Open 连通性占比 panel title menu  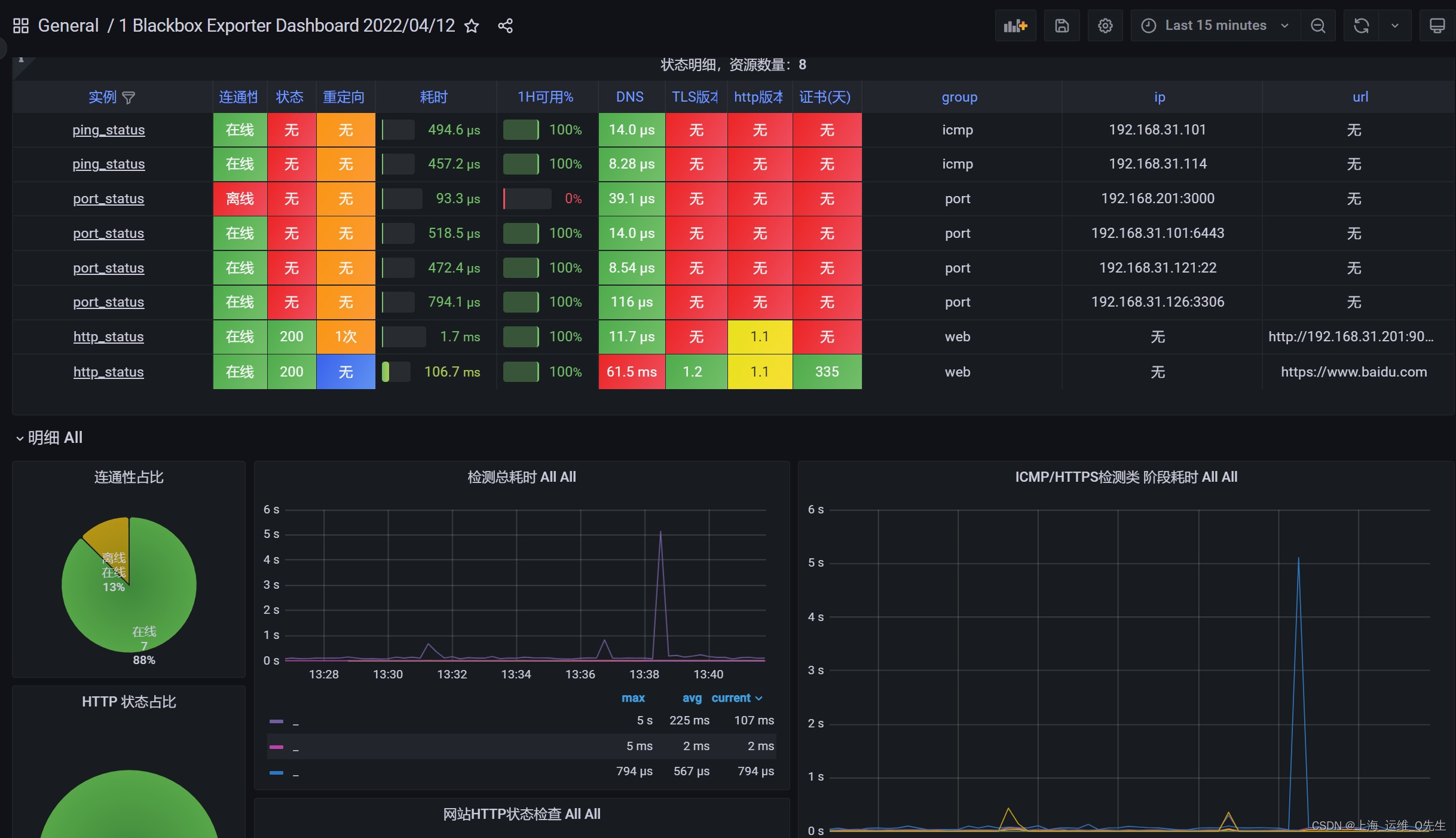(129, 477)
